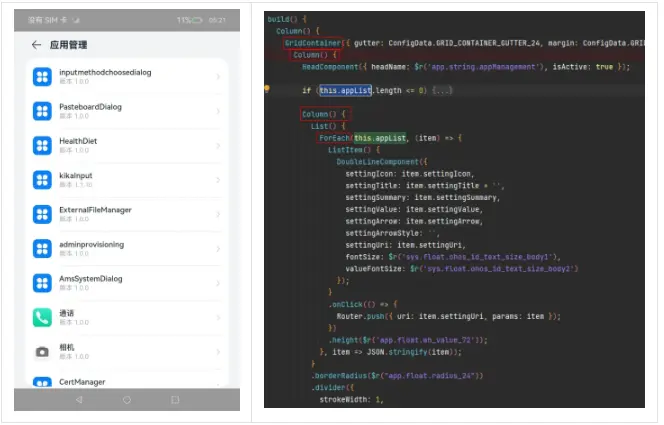Click GridContainer in the code editor

(x=315, y=43)
